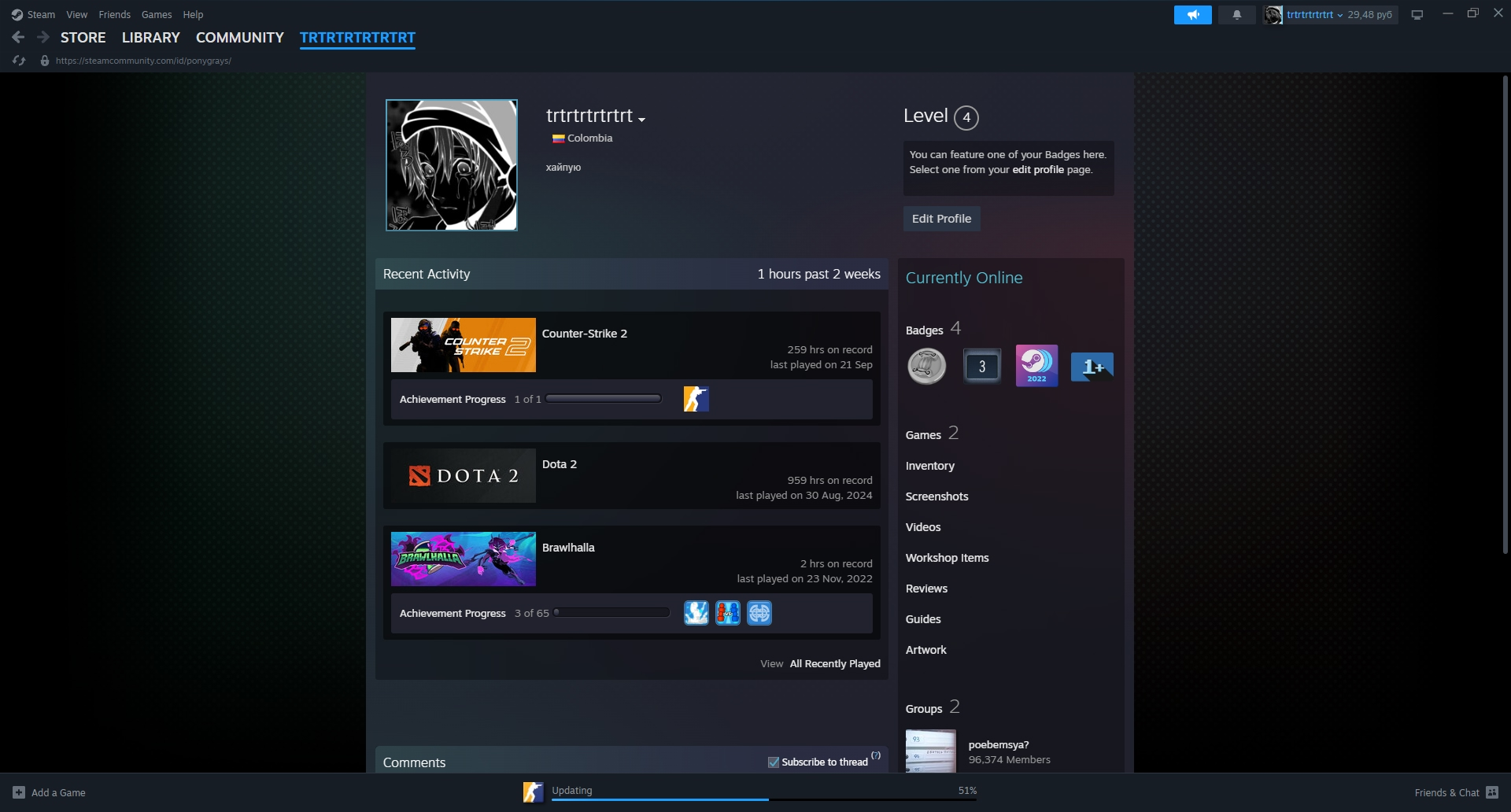This screenshot has width=1511, height=812.
Task: Click the page vertical scrollbar
Action: pos(1505,315)
